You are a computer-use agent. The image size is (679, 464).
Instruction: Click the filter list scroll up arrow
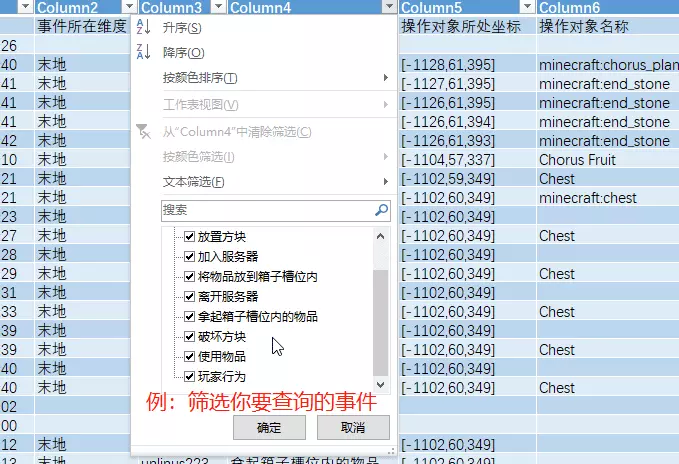click(x=380, y=236)
